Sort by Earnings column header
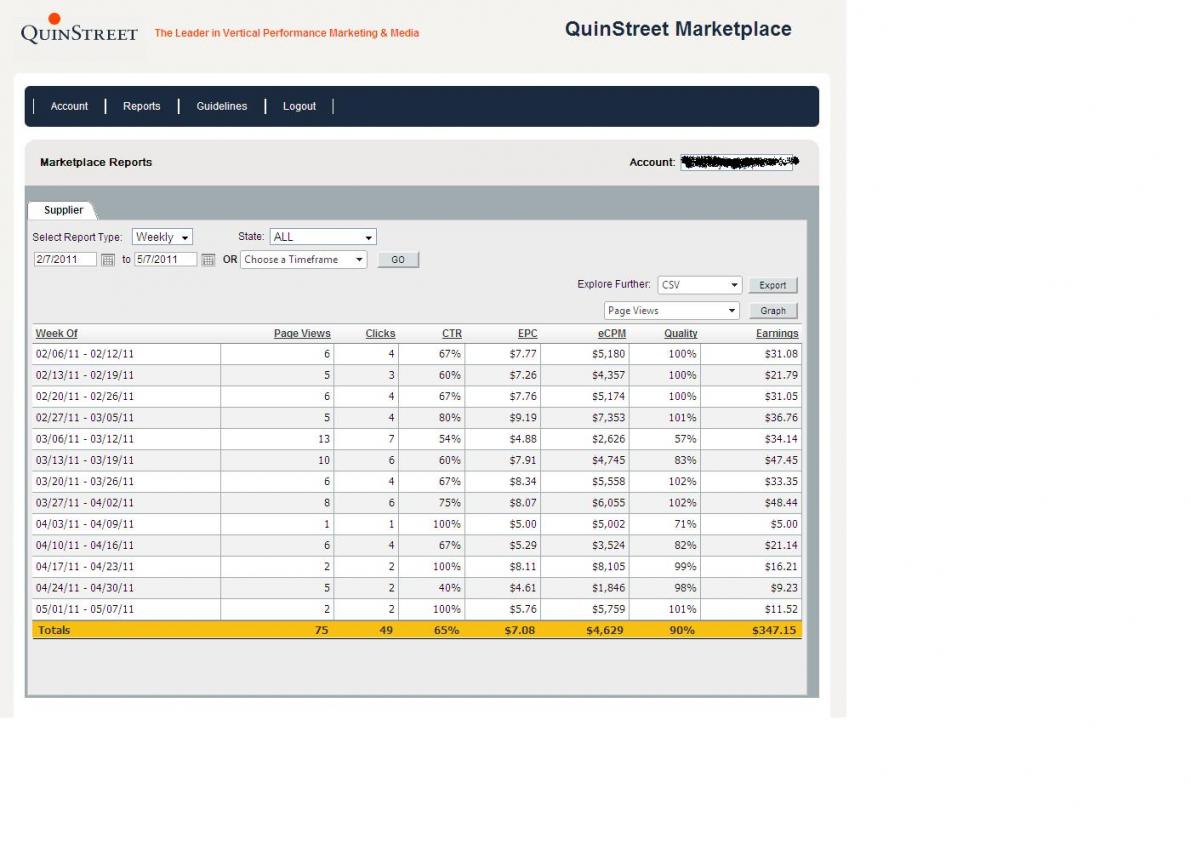Image resolution: width=1191 pixels, height=857 pixels. [776, 333]
